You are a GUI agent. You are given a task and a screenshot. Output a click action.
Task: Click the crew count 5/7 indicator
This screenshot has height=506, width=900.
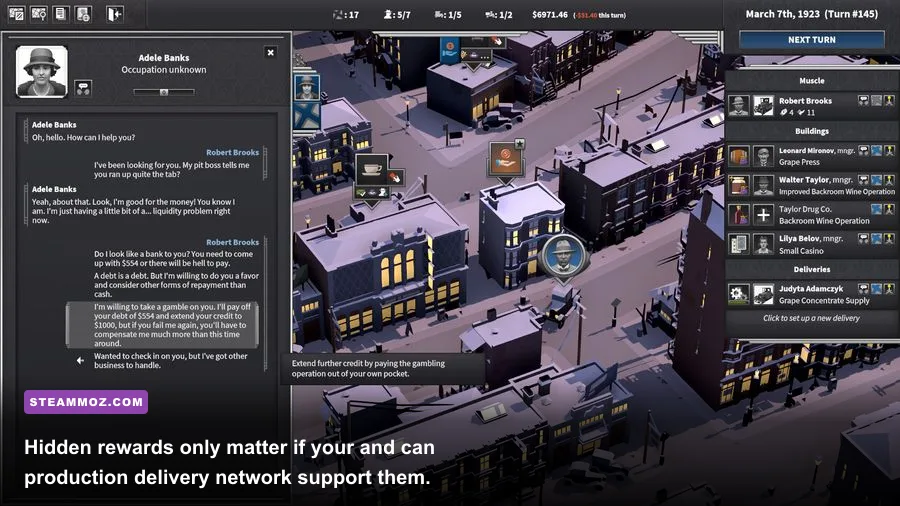click(x=397, y=14)
